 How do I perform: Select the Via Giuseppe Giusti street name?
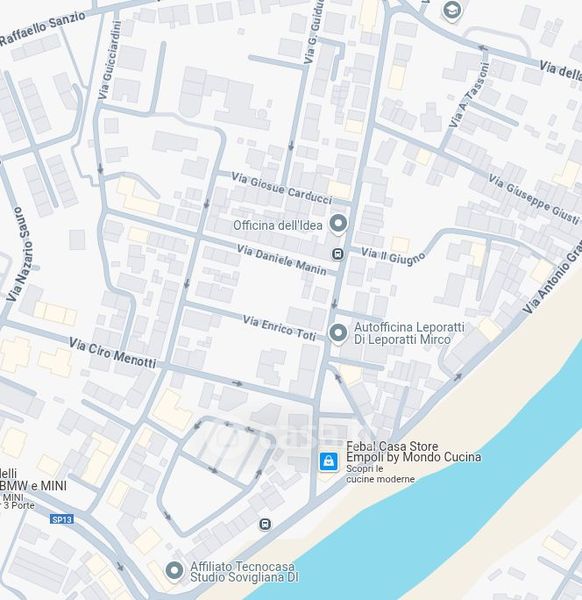tap(534, 199)
